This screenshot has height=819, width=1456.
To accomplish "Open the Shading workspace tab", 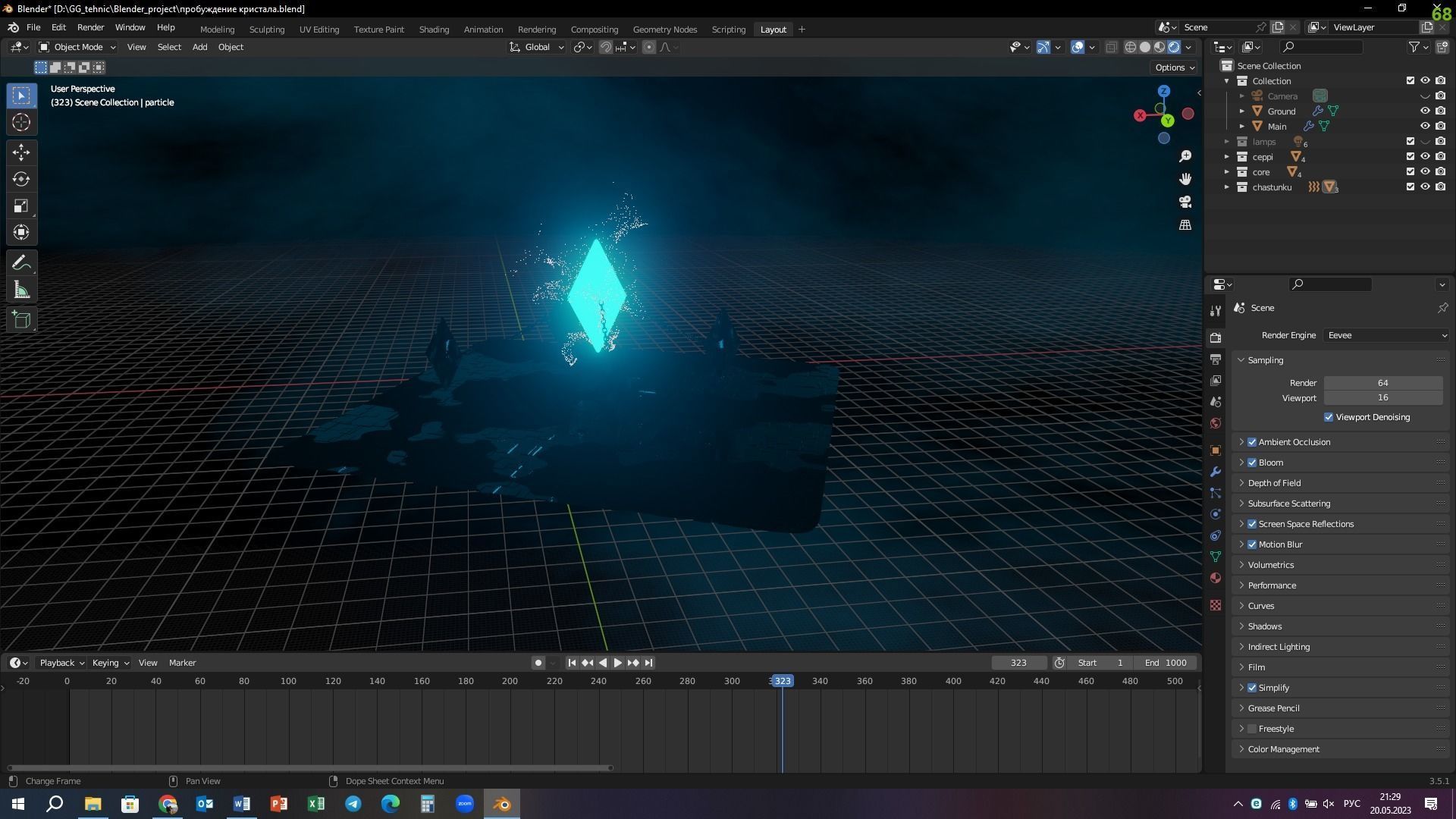I will point(434,30).
